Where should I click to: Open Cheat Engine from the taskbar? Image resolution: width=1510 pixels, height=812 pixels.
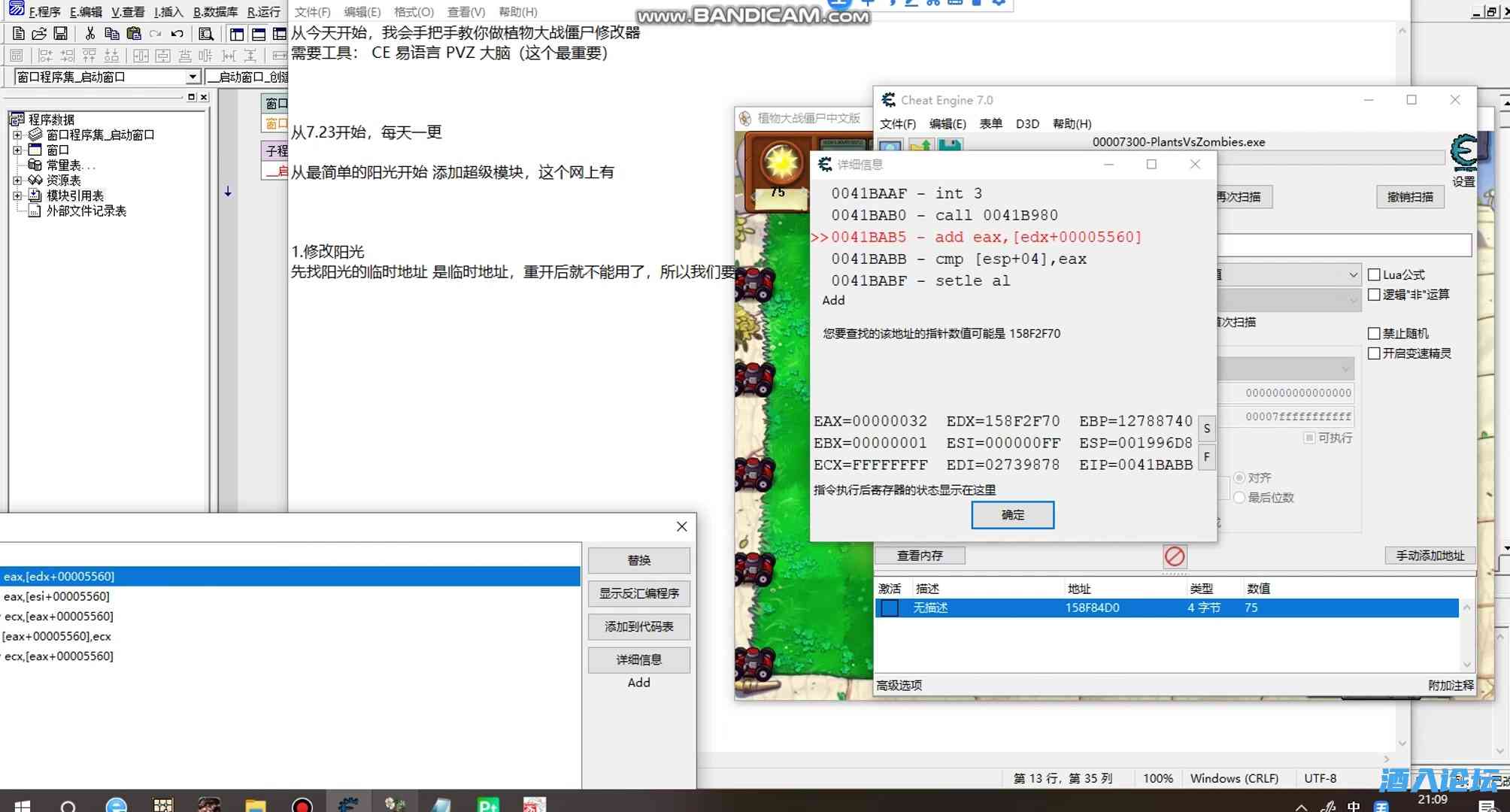coord(348,805)
